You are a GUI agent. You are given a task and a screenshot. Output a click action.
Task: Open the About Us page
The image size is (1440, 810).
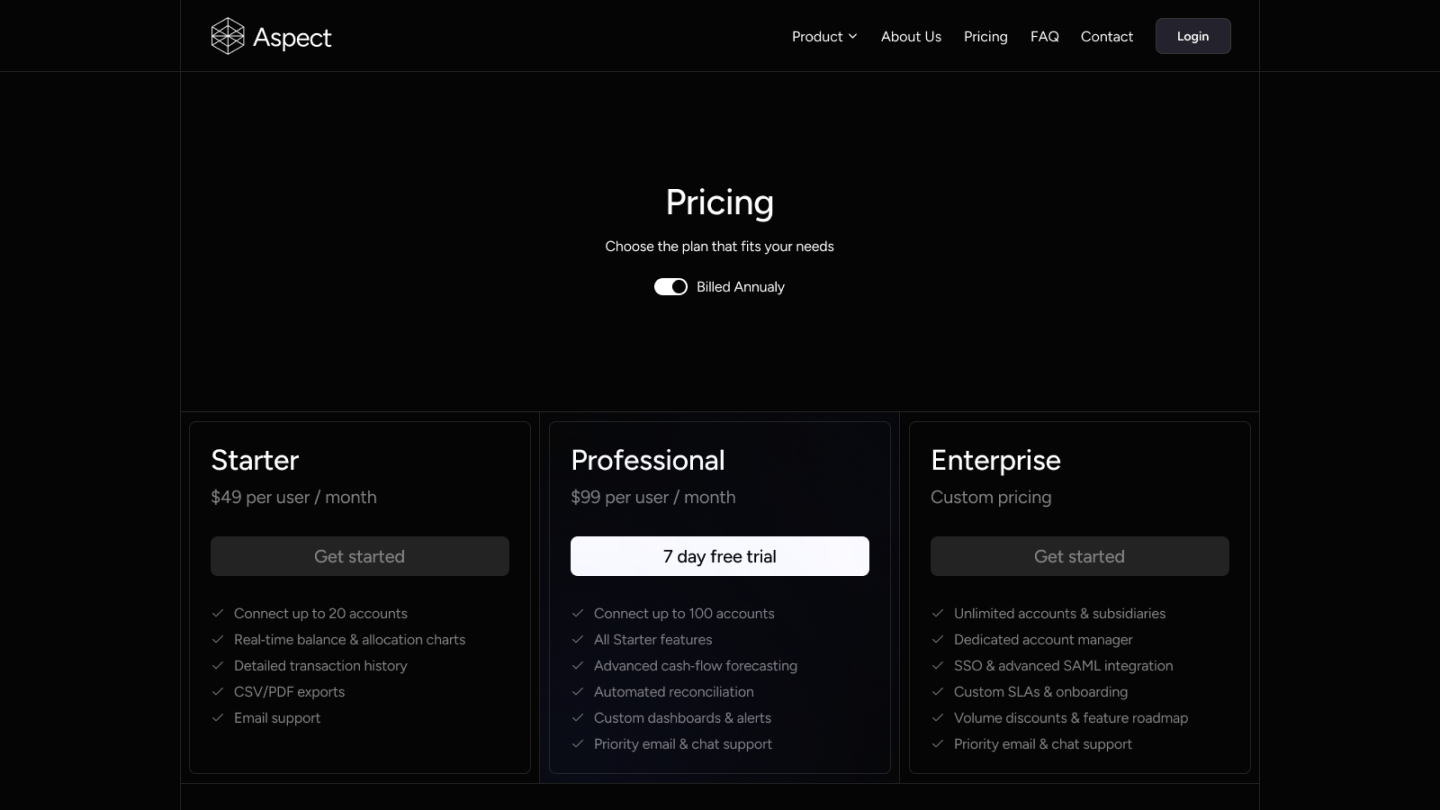coord(911,37)
